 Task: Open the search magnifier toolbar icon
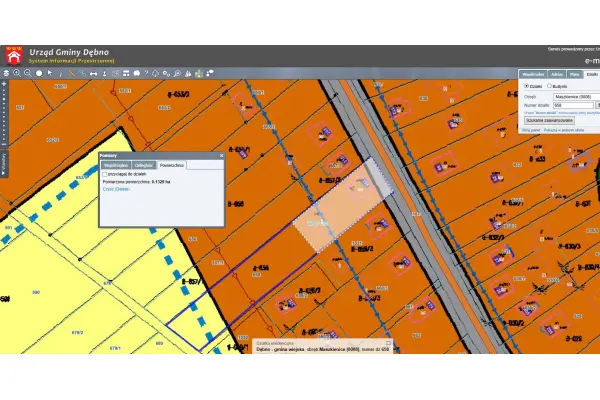pyautogui.click(x=177, y=73)
